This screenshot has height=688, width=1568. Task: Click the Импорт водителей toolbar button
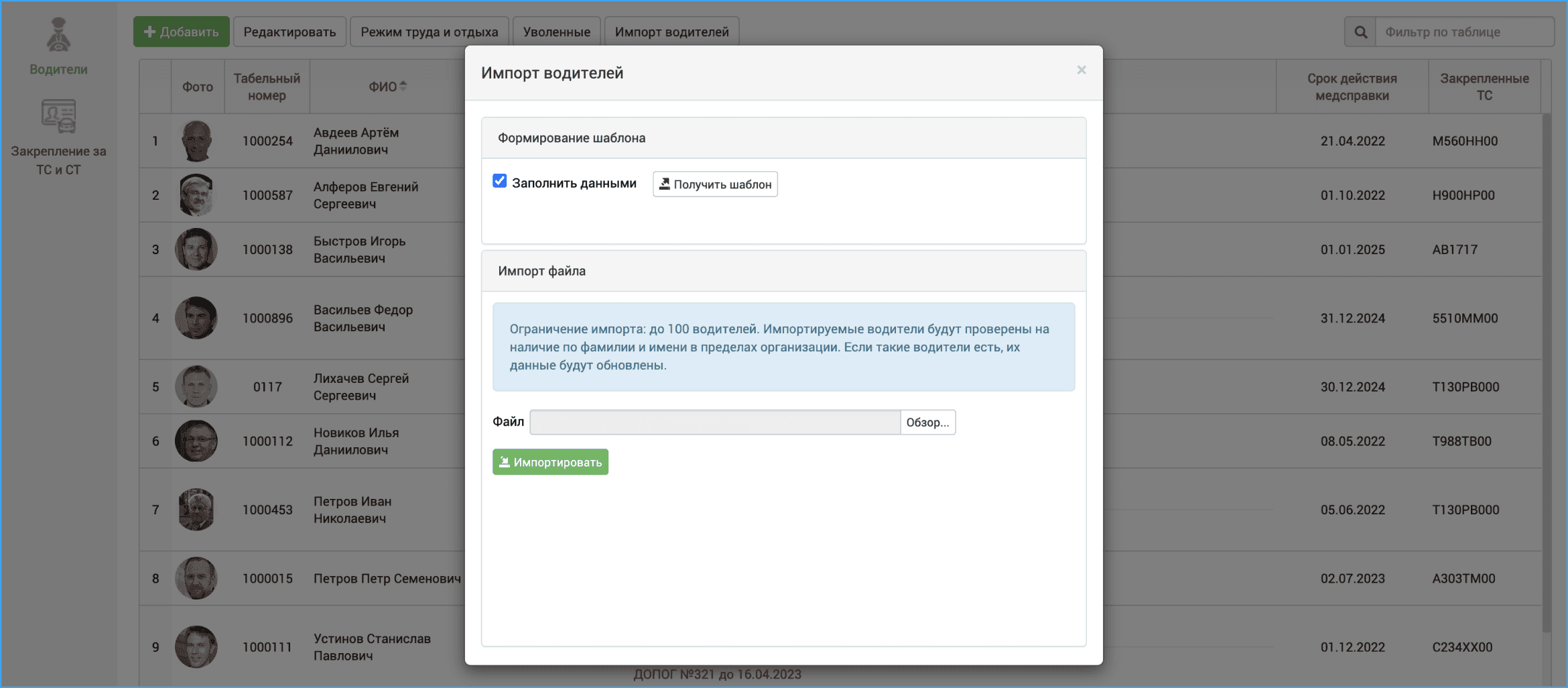pyautogui.click(x=671, y=32)
